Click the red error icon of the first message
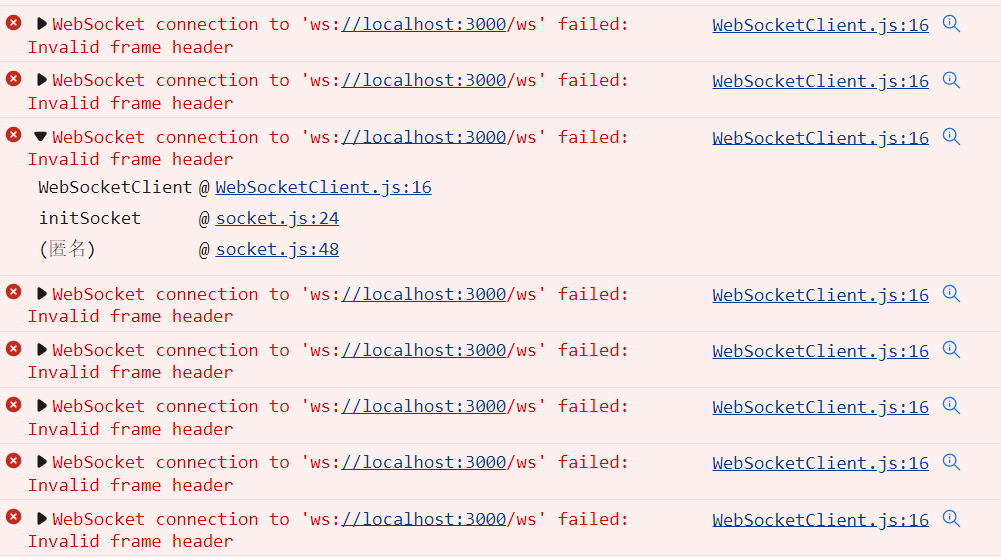 [13, 23]
